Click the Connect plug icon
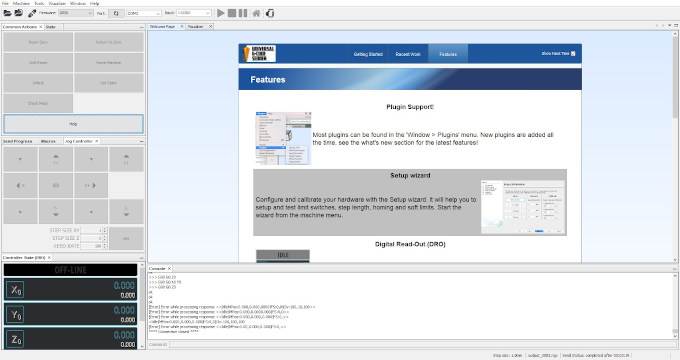The image size is (680, 360). [32, 13]
